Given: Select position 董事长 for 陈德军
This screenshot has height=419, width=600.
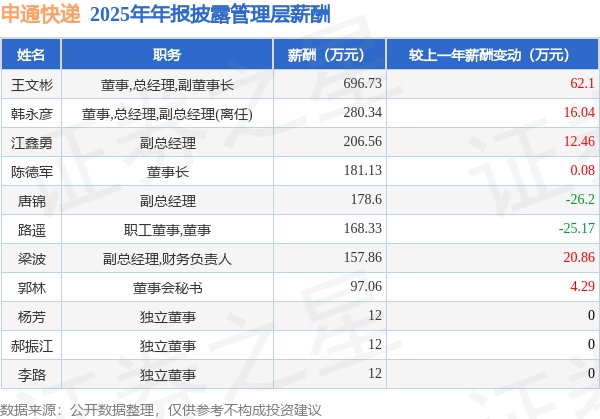Looking at the screenshot, I should point(168,172).
